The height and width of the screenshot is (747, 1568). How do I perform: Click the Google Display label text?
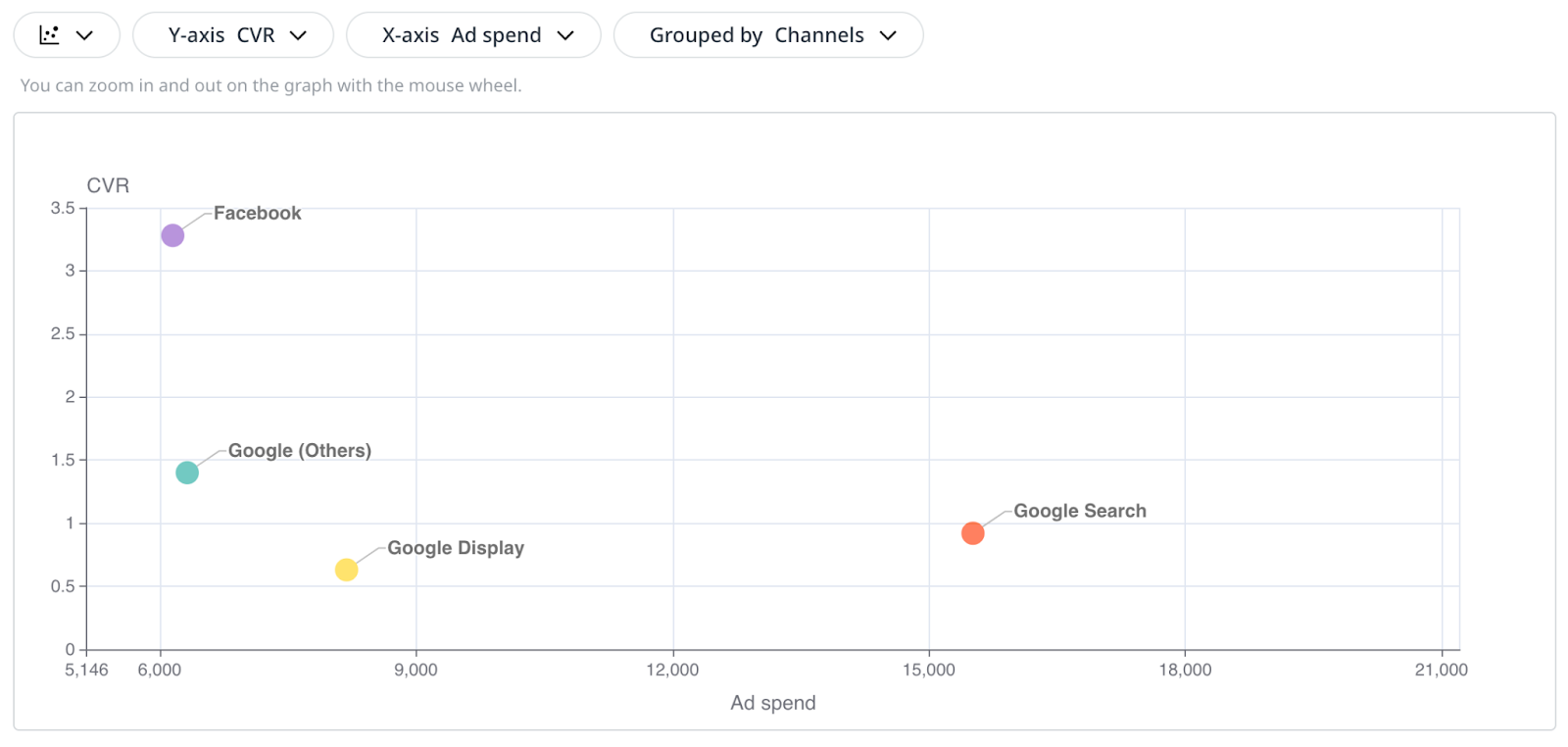[x=455, y=548]
